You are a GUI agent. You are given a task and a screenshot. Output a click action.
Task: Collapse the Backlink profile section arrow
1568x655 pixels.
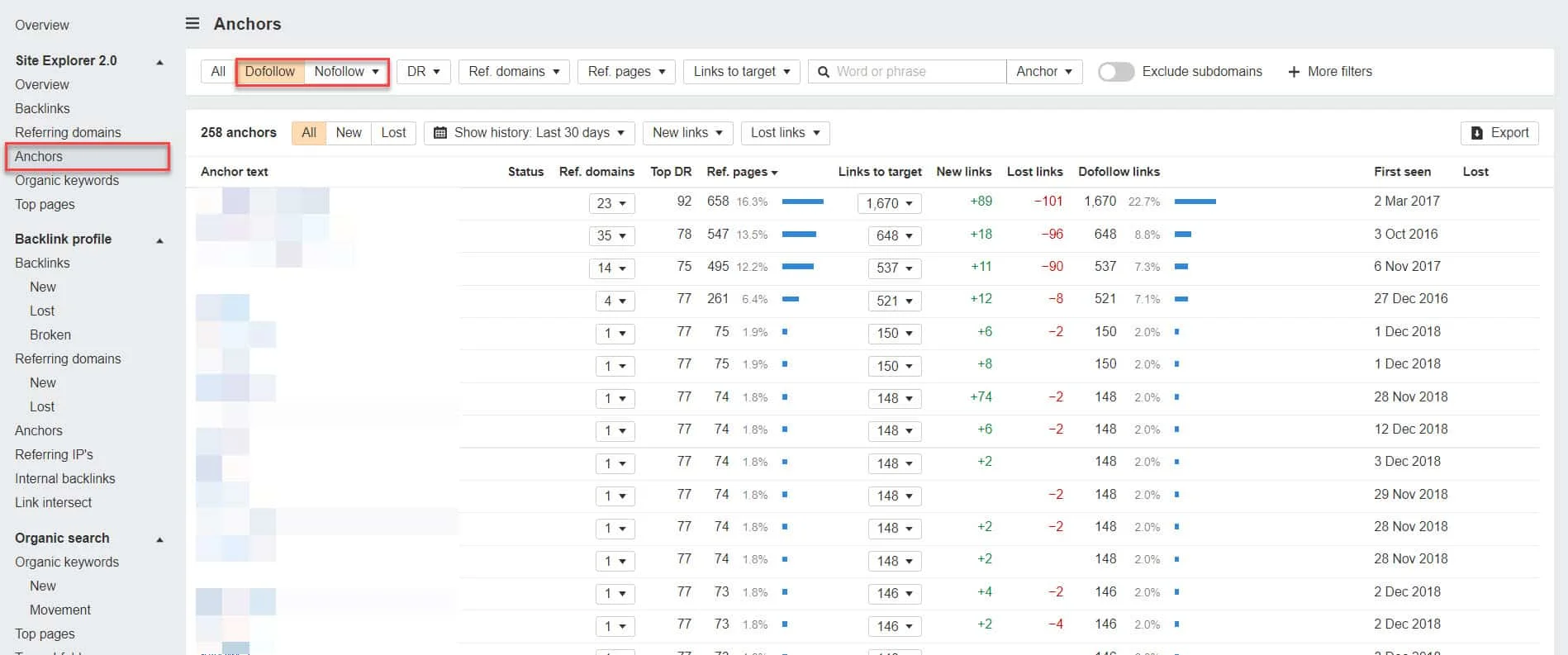(x=159, y=240)
